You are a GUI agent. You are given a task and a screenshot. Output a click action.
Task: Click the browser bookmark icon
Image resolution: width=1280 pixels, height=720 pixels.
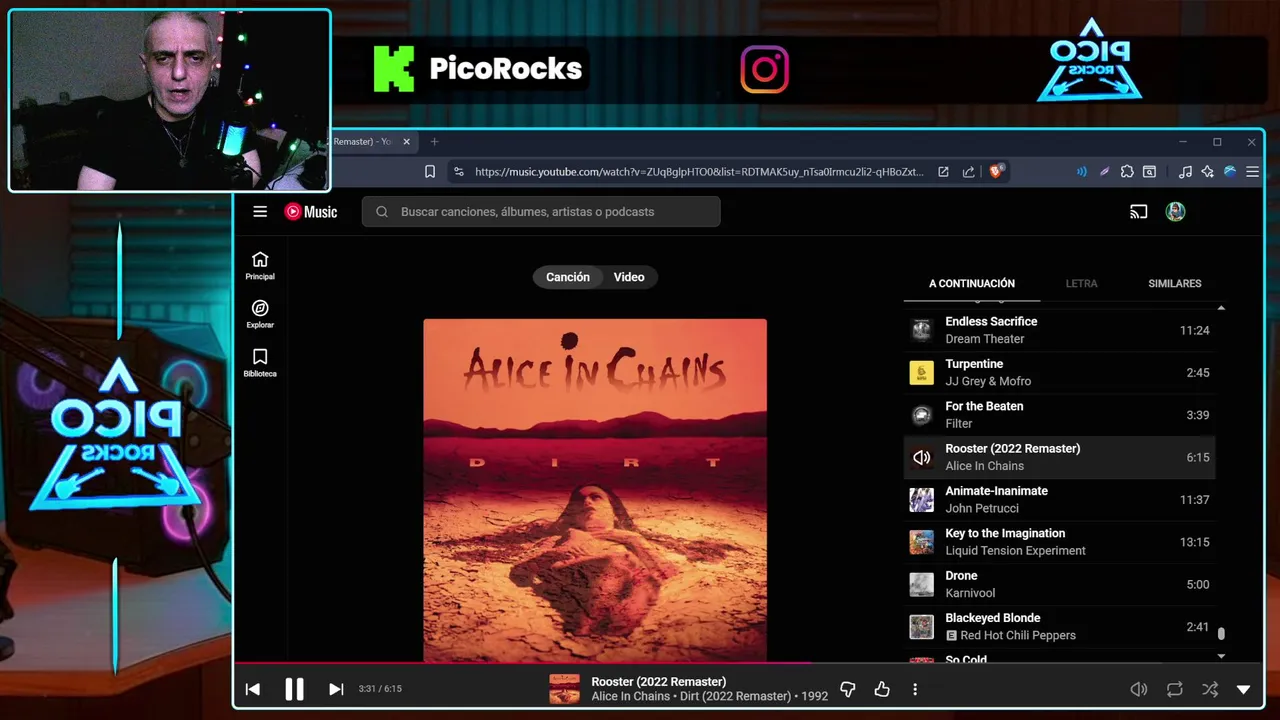pyautogui.click(x=430, y=172)
